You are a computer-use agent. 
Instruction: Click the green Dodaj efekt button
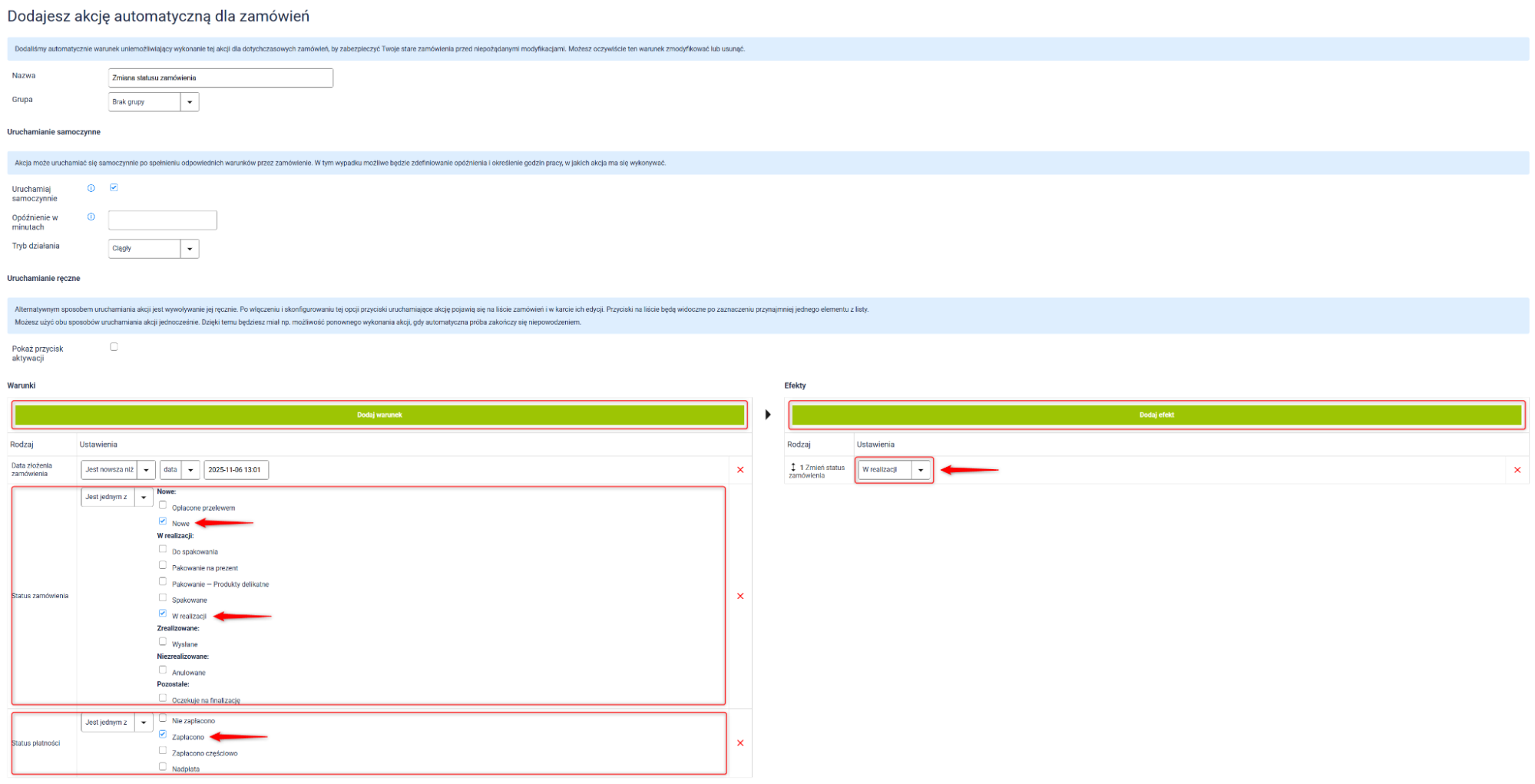click(1156, 415)
